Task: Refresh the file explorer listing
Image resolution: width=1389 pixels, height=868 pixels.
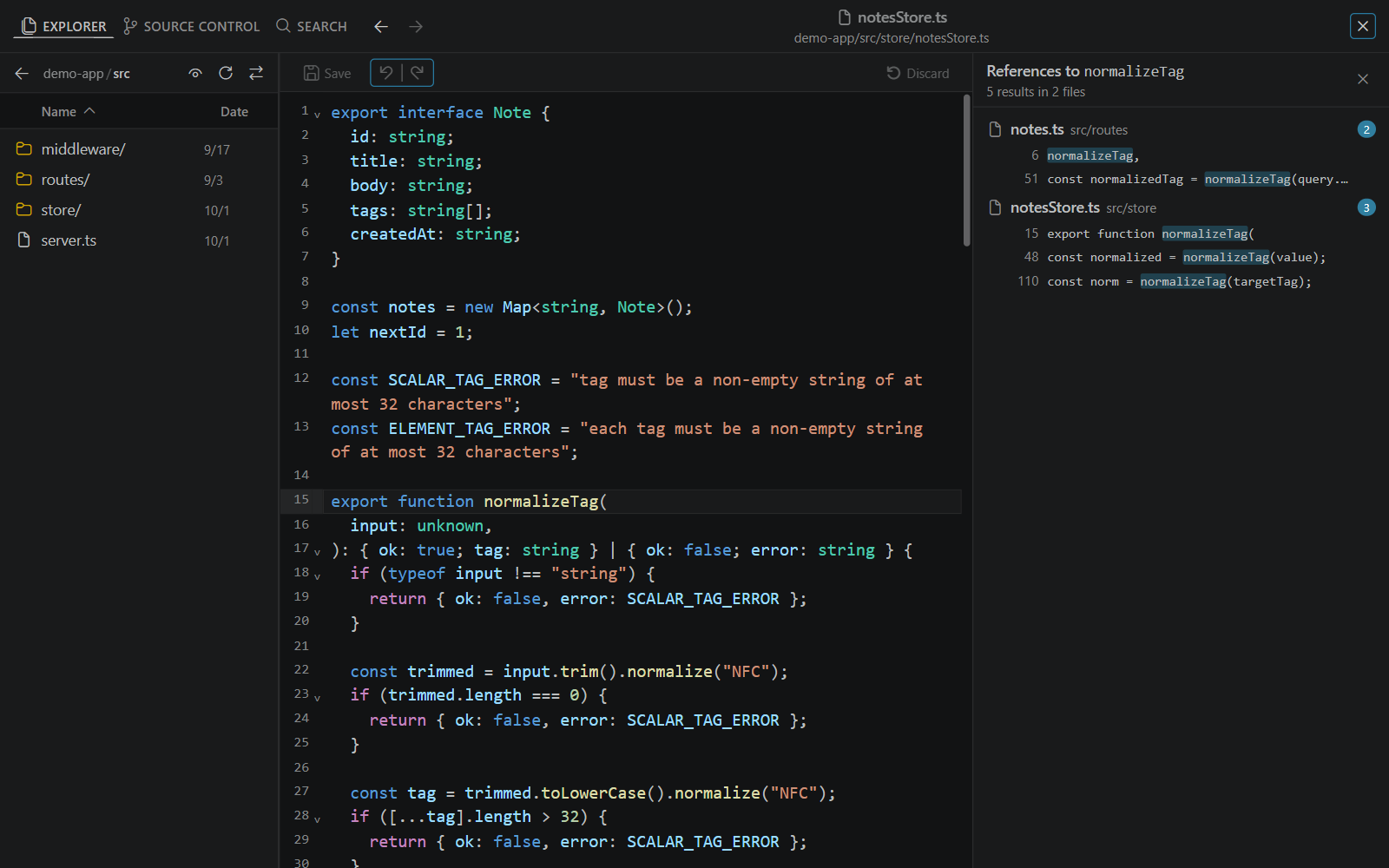Action: (x=226, y=74)
